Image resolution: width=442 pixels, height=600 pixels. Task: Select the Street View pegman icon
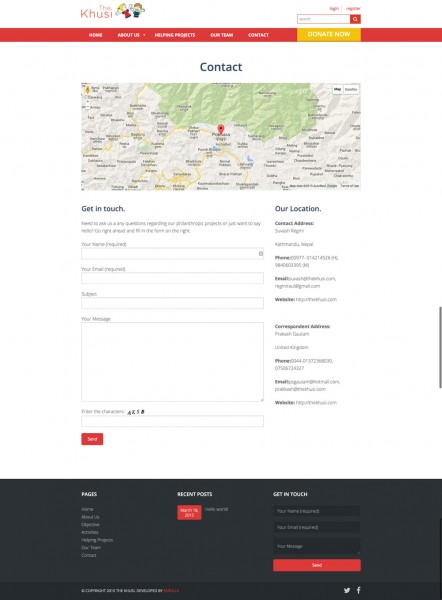88,90
